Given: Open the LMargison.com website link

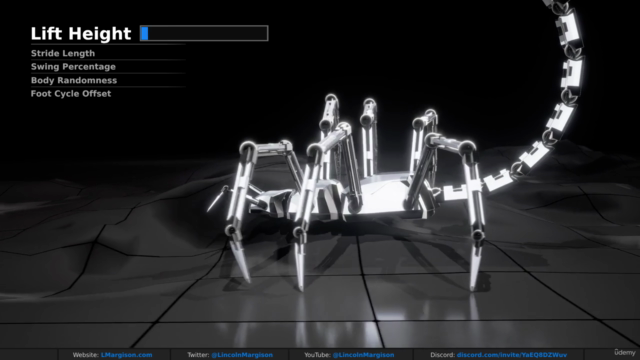Looking at the screenshot, I should pyautogui.click(x=127, y=355).
